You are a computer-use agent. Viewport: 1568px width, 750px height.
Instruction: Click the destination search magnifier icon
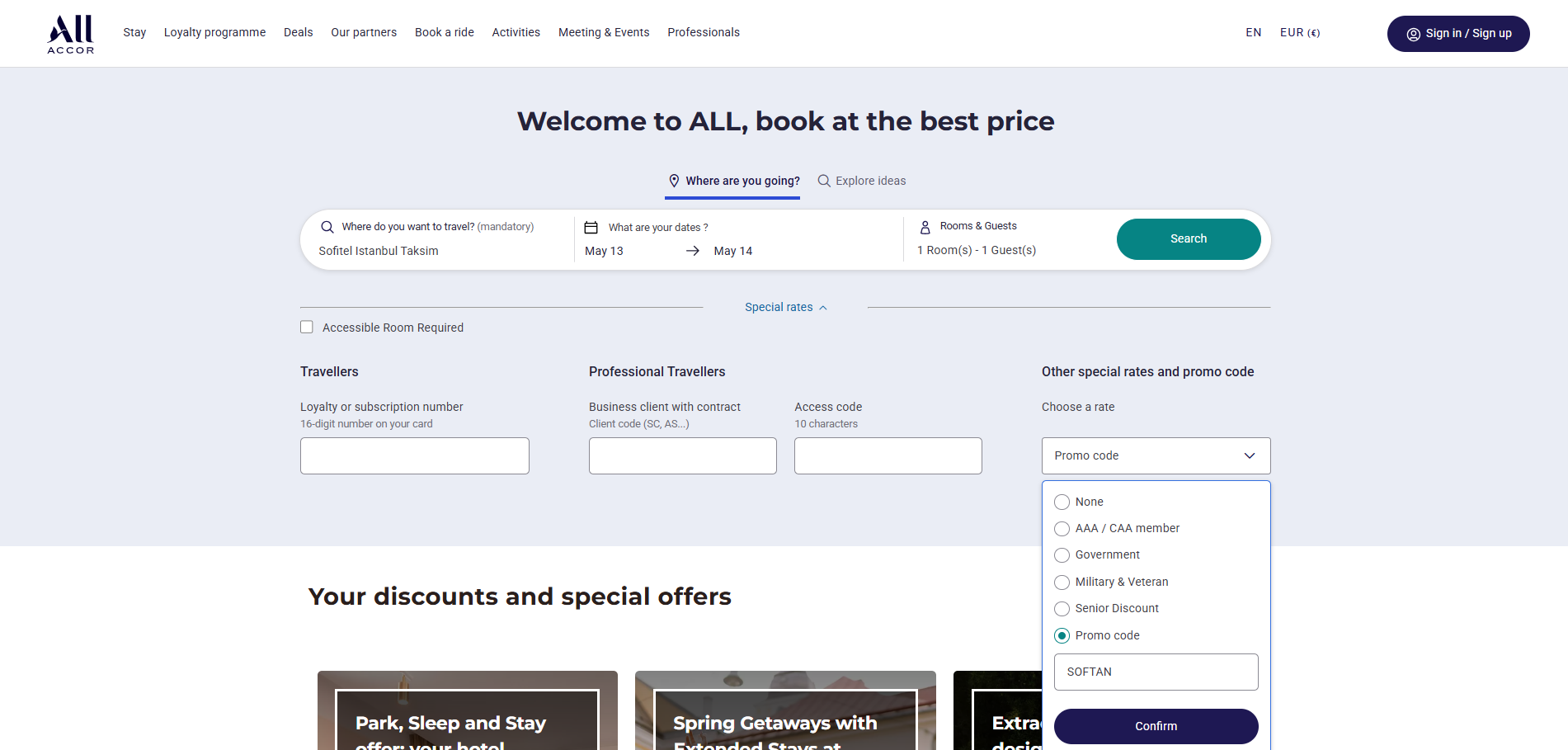coord(327,227)
